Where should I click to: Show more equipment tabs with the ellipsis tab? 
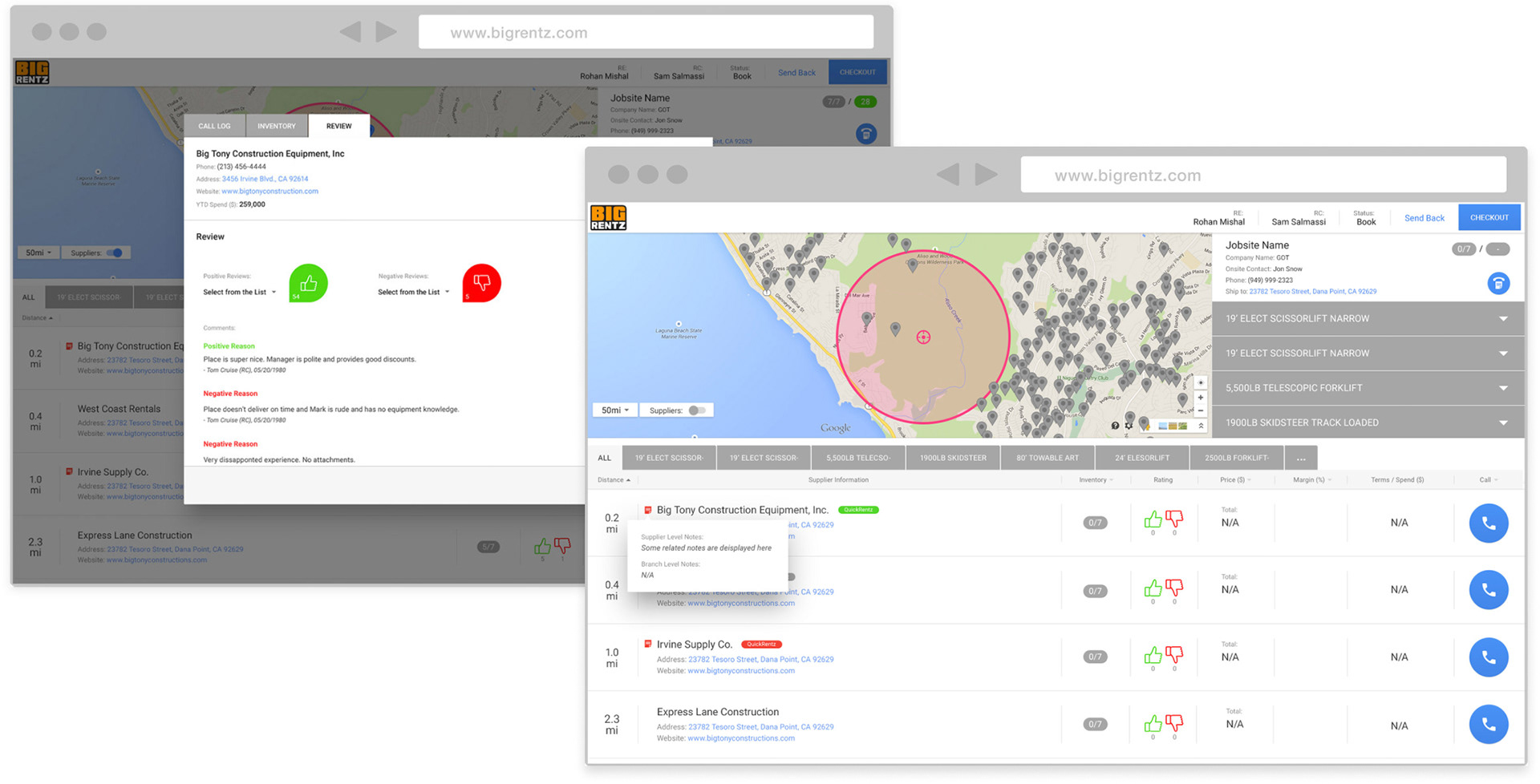1301,458
